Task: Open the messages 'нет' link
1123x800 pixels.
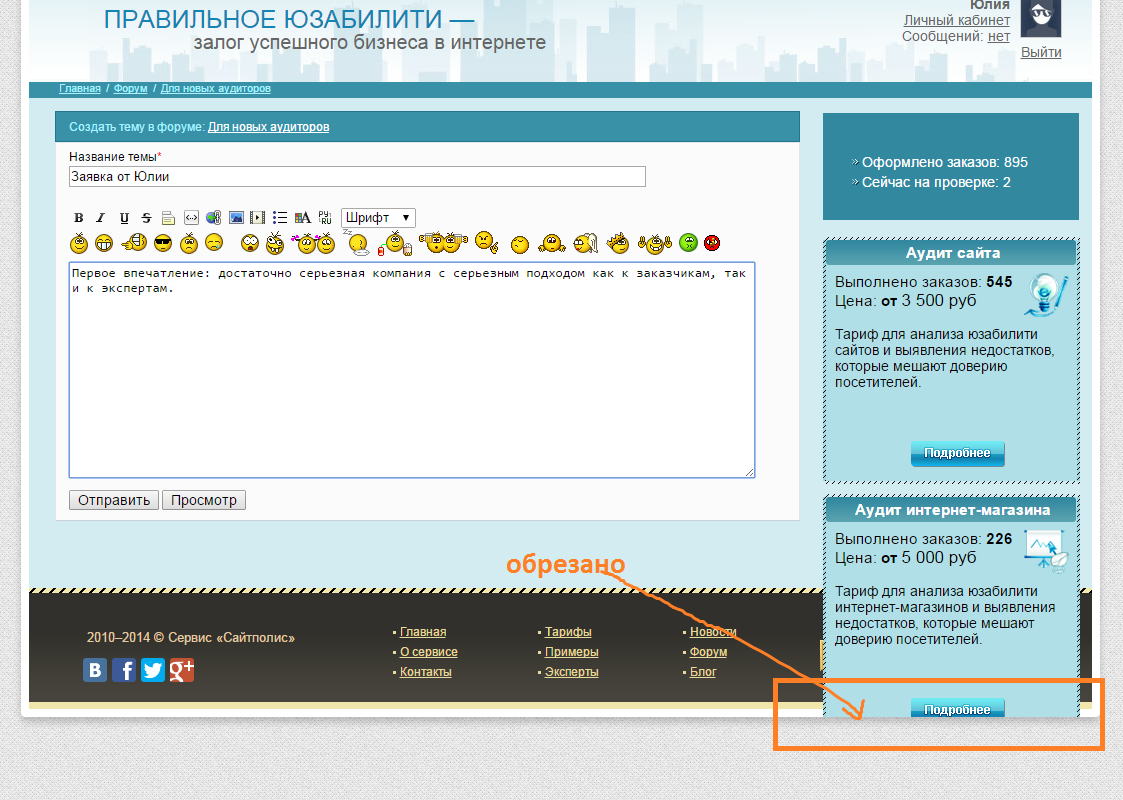Action: pyautogui.click(x=999, y=37)
